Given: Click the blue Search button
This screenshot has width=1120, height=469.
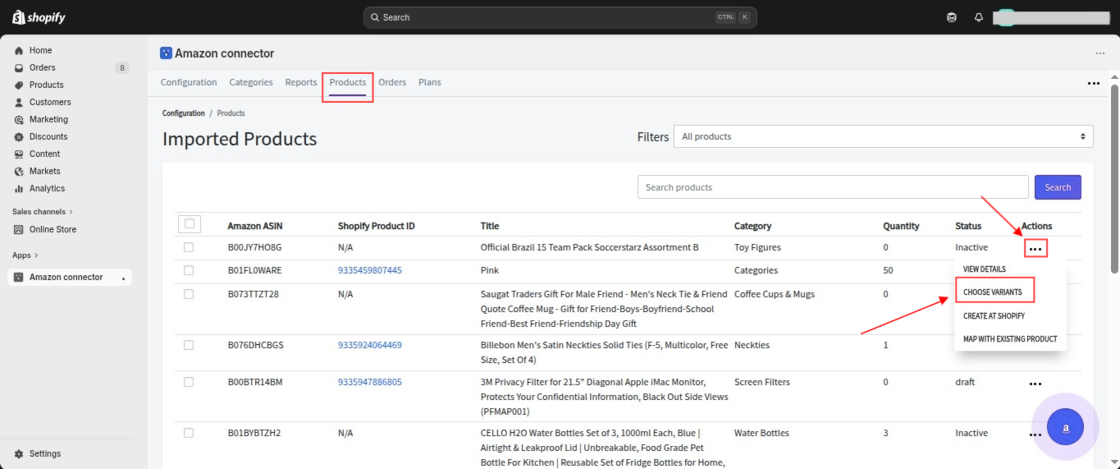Looking at the screenshot, I should (x=1058, y=187).
